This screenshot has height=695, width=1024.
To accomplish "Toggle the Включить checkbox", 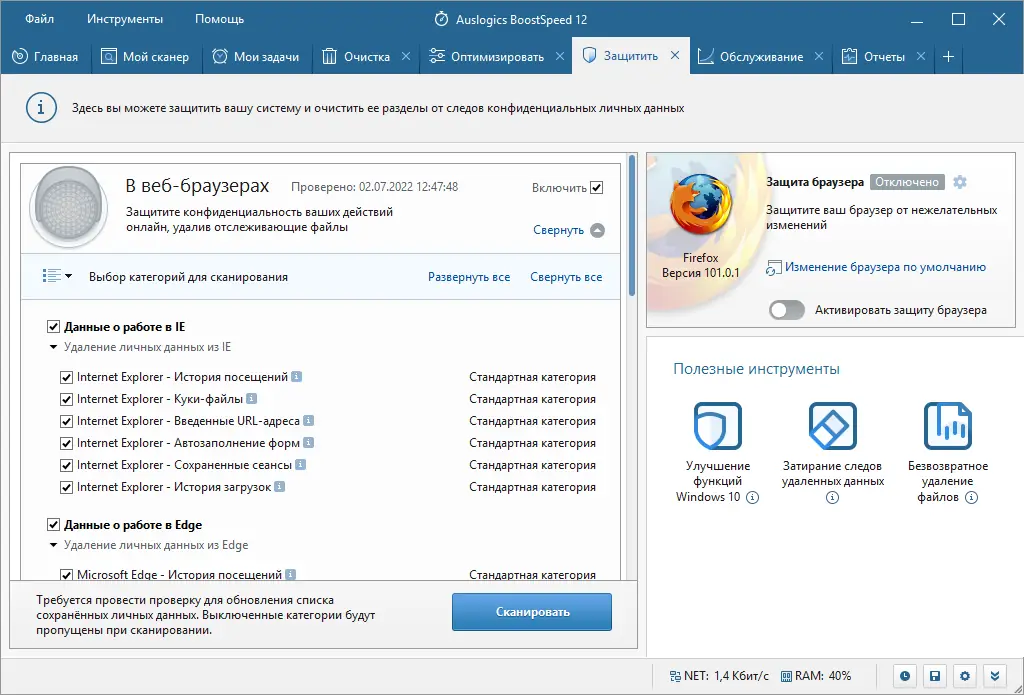I will point(596,188).
